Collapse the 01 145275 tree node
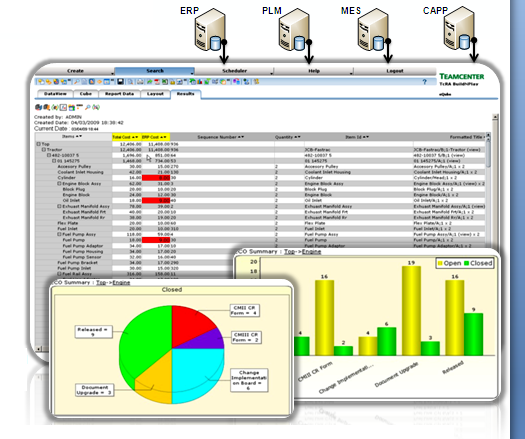The height and width of the screenshot is (439, 525). point(54,161)
